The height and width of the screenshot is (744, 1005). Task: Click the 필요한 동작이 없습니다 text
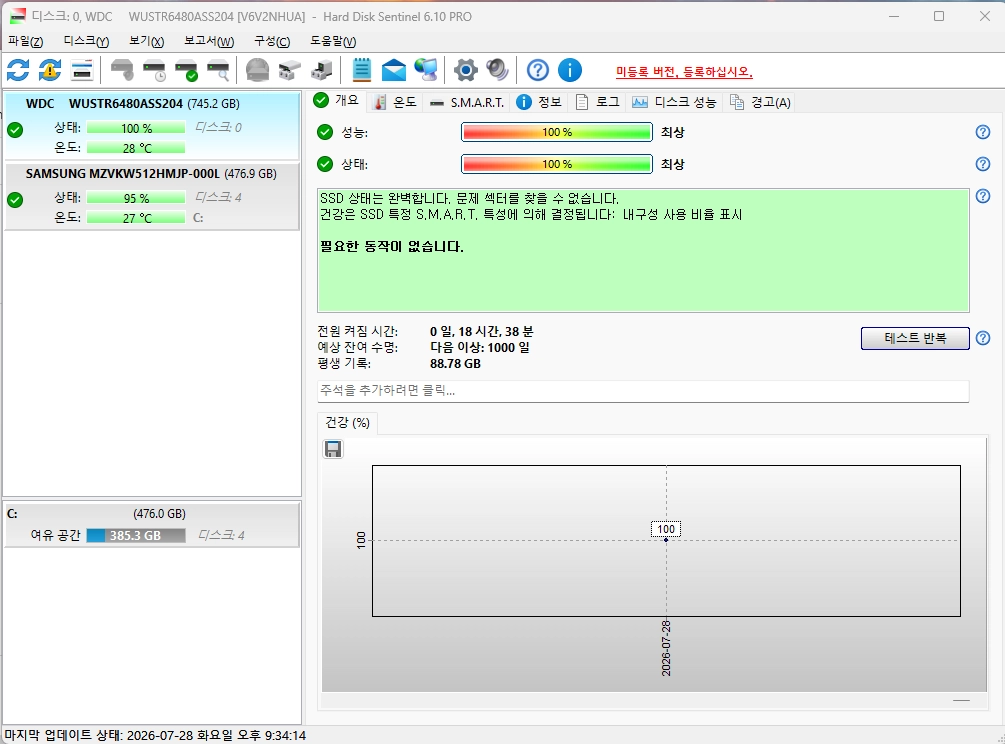click(x=391, y=247)
